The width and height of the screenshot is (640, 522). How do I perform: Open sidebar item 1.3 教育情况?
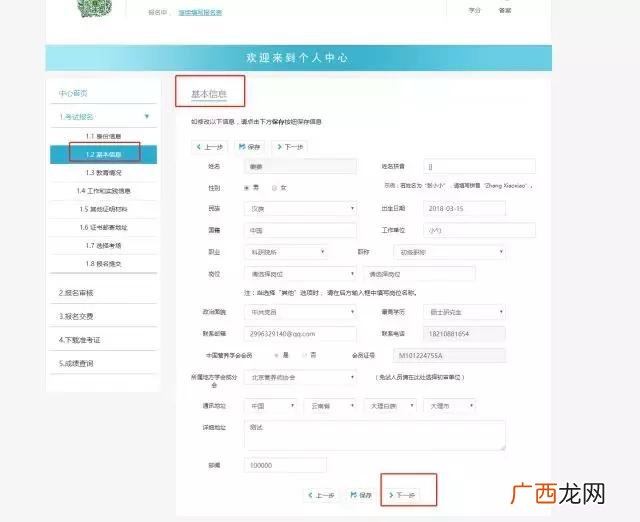point(103,173)
